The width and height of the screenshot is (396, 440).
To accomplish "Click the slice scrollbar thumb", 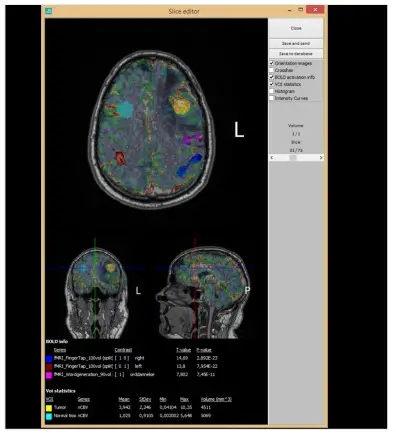I will pyautogui.click(x=293, y=158).
